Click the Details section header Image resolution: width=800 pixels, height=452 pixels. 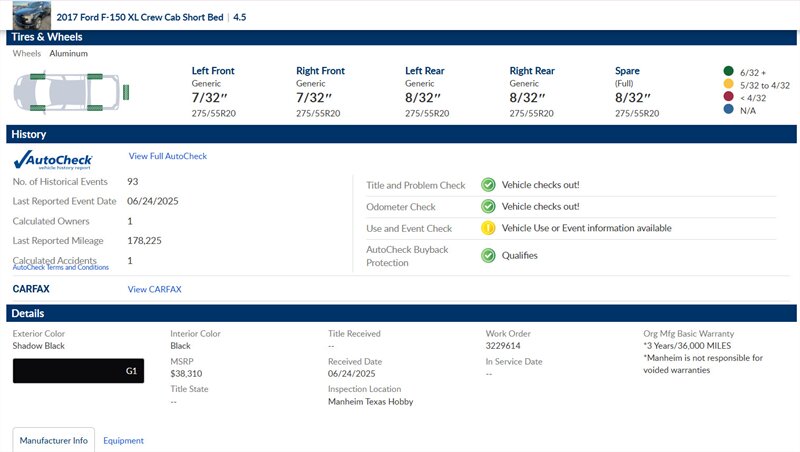[401, 313]
